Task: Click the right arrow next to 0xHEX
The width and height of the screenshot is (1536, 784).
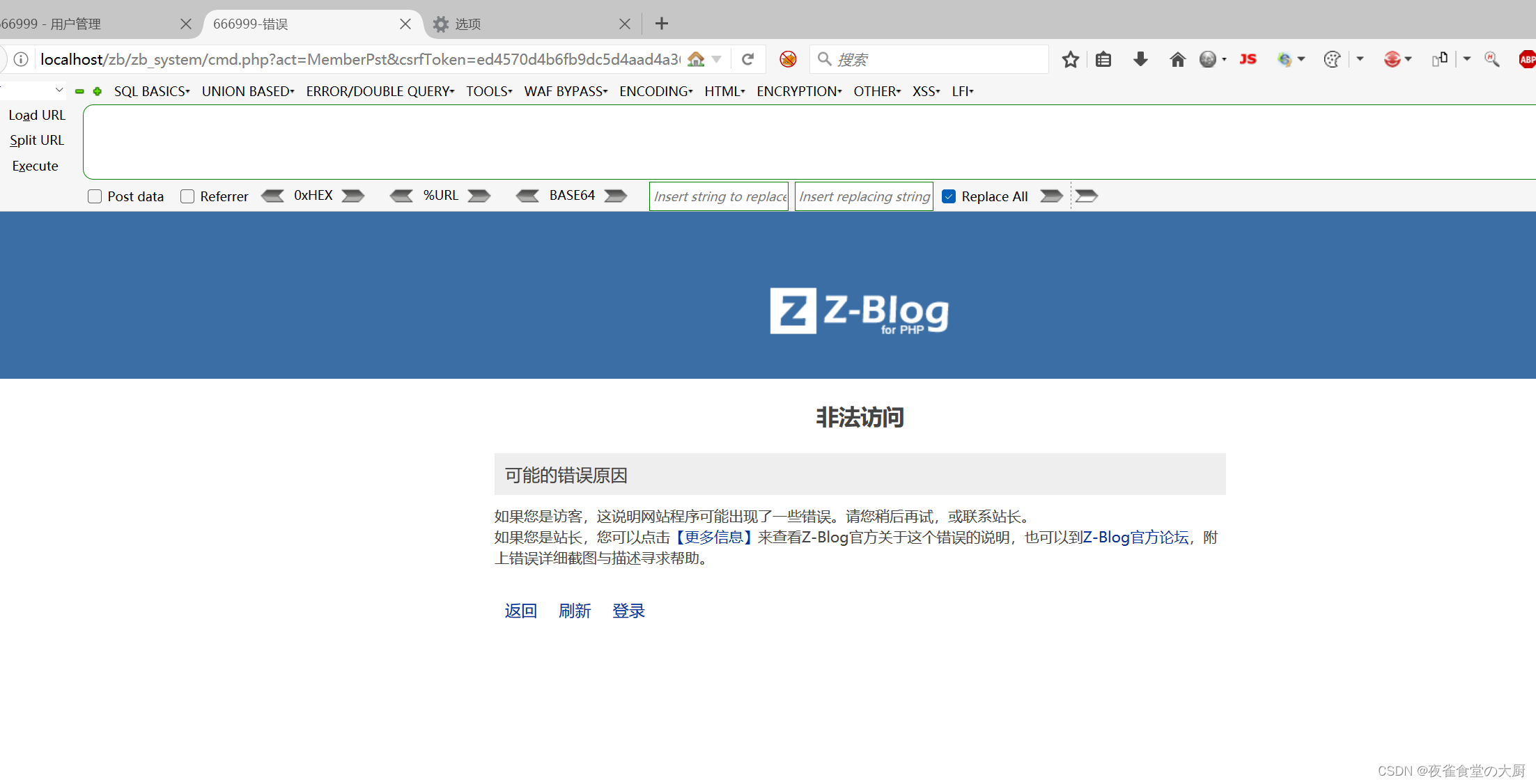Action: 353,196
